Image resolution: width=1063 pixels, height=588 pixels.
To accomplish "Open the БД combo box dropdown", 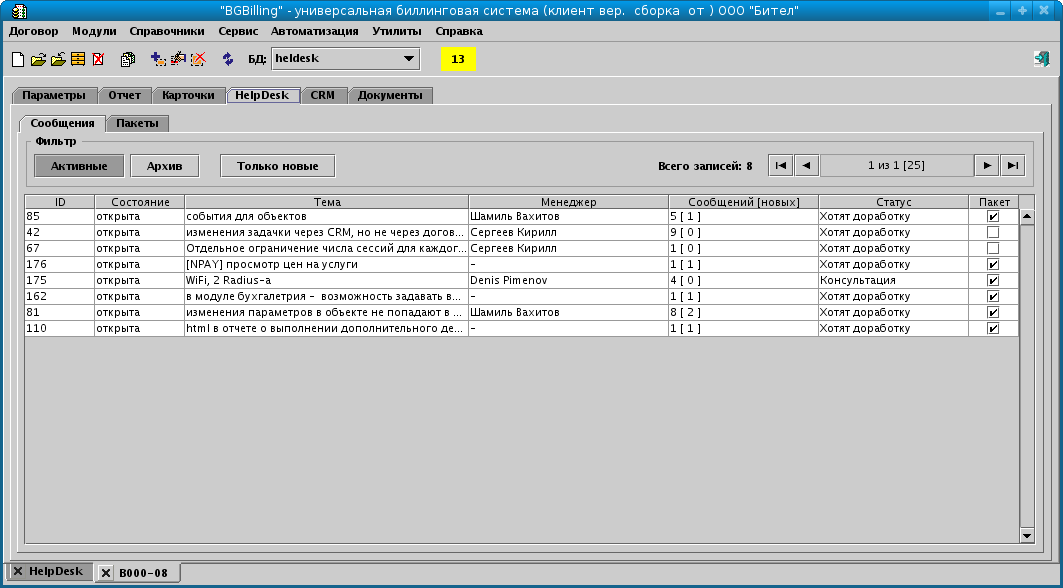I will 411,59.
